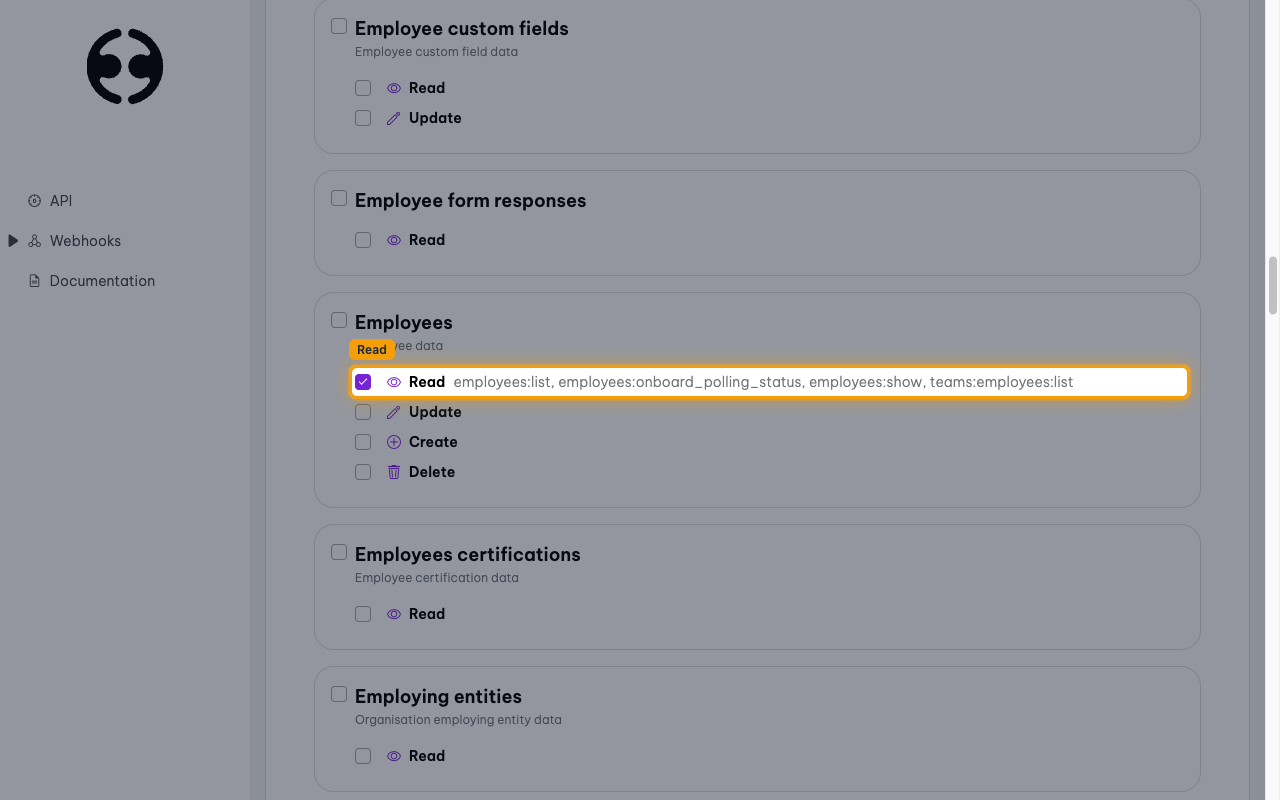This screenshot has height=800, width=1280.
Task: Click the Employee form responses heading
Action: coord(470,201)
